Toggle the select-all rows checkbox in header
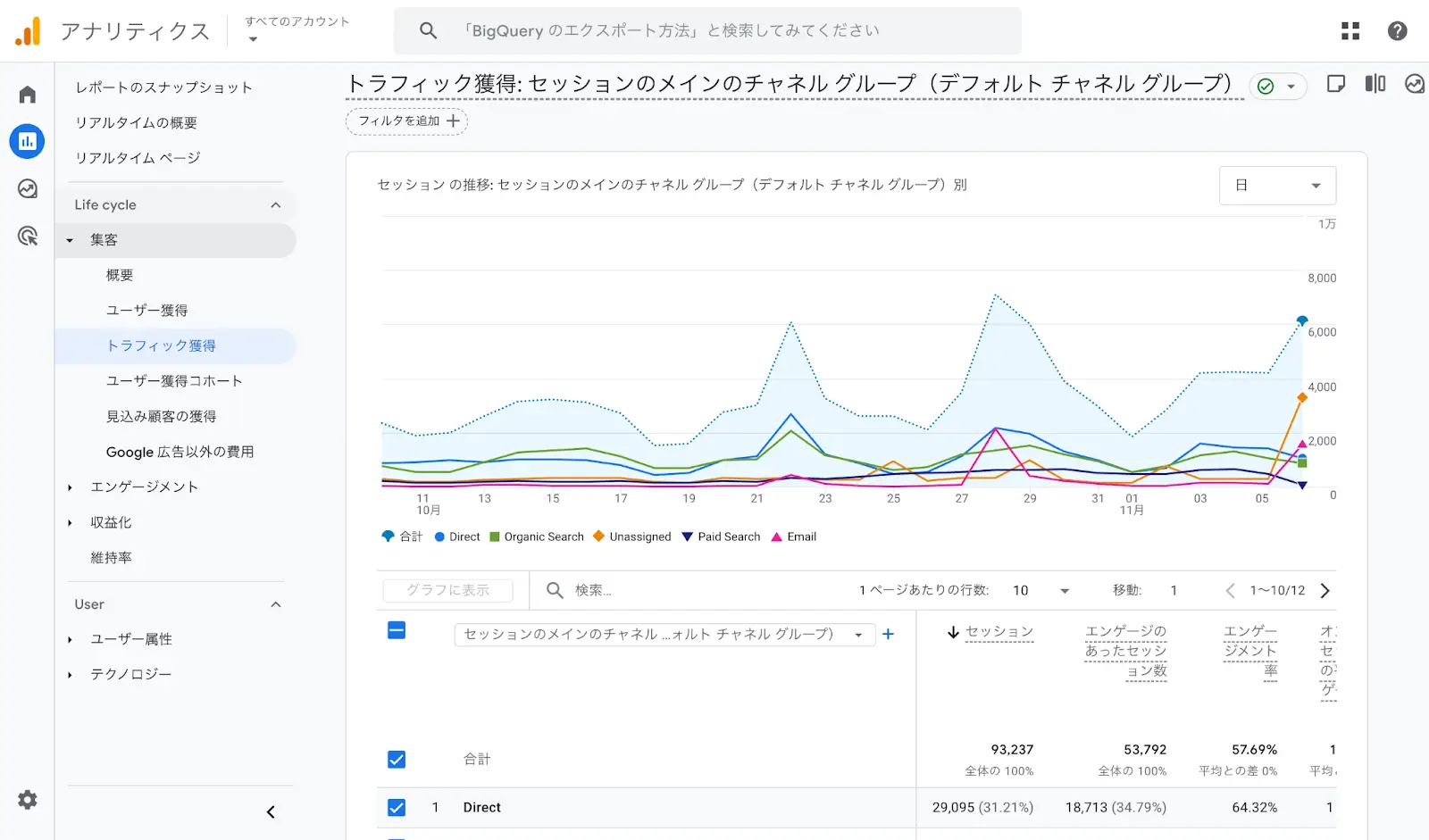 397,631
